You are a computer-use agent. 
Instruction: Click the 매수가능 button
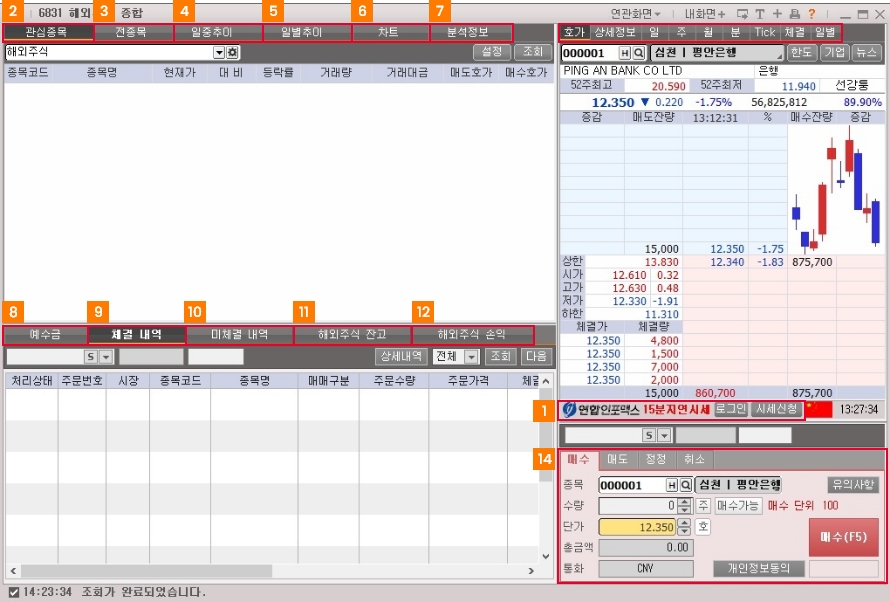[738, 505]
